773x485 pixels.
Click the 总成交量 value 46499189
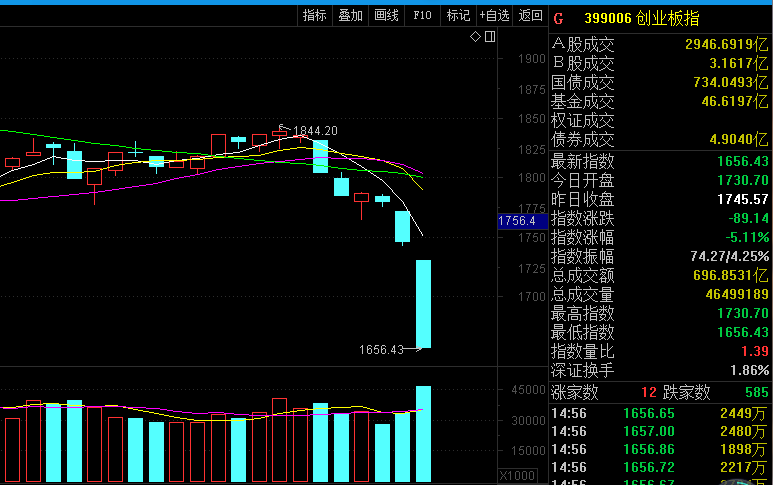(737, 294)
